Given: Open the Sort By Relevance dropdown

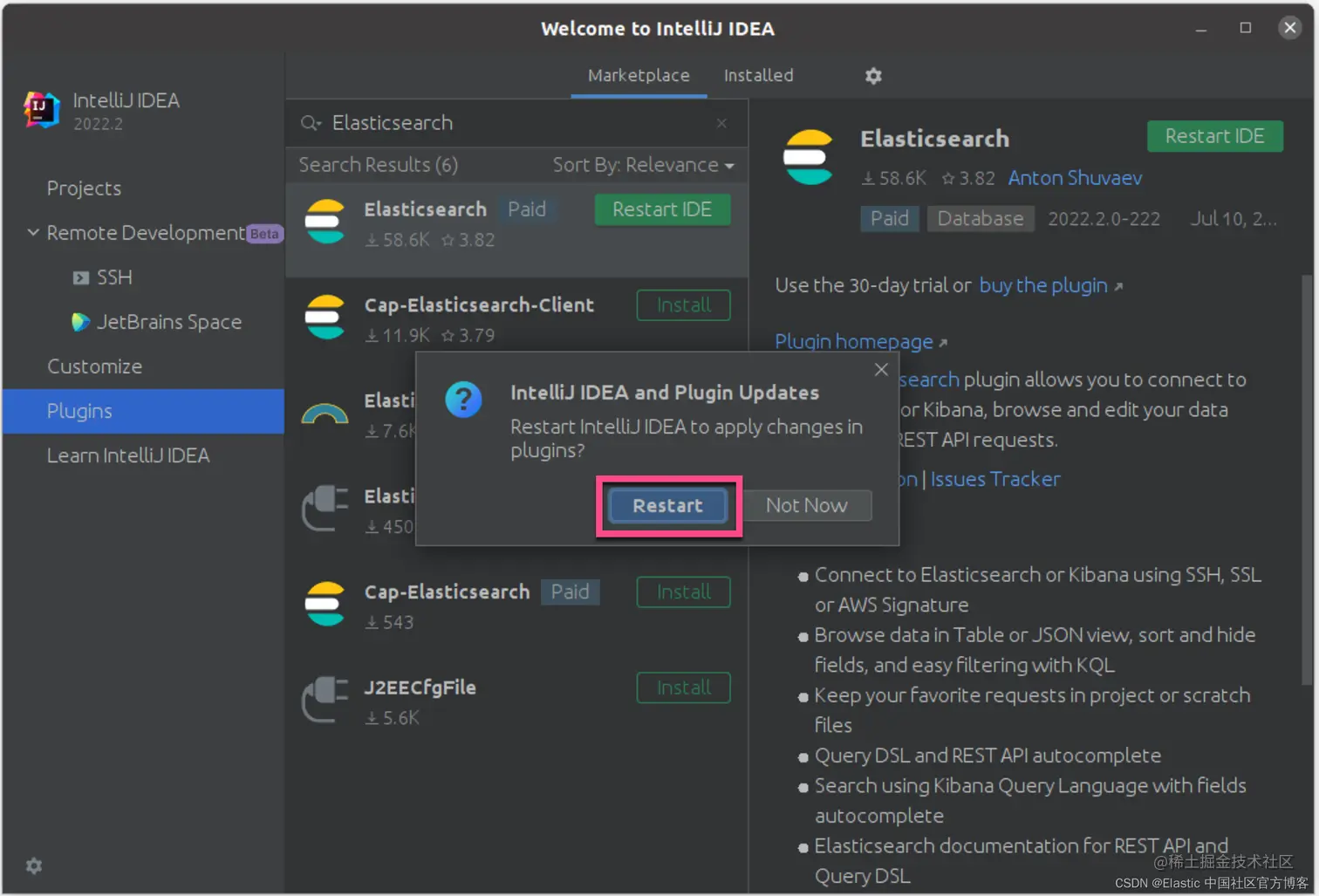Looking at the screenshot, I should click(643, 165).
